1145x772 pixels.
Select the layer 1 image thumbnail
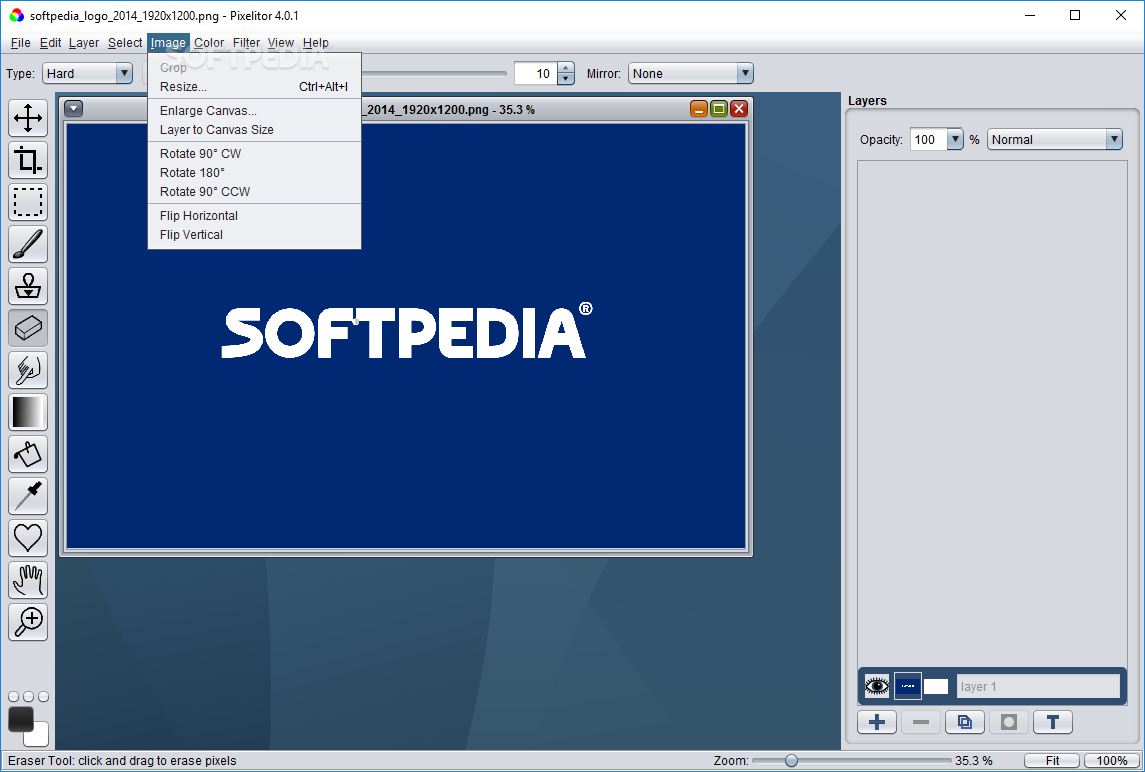(908, 686)
